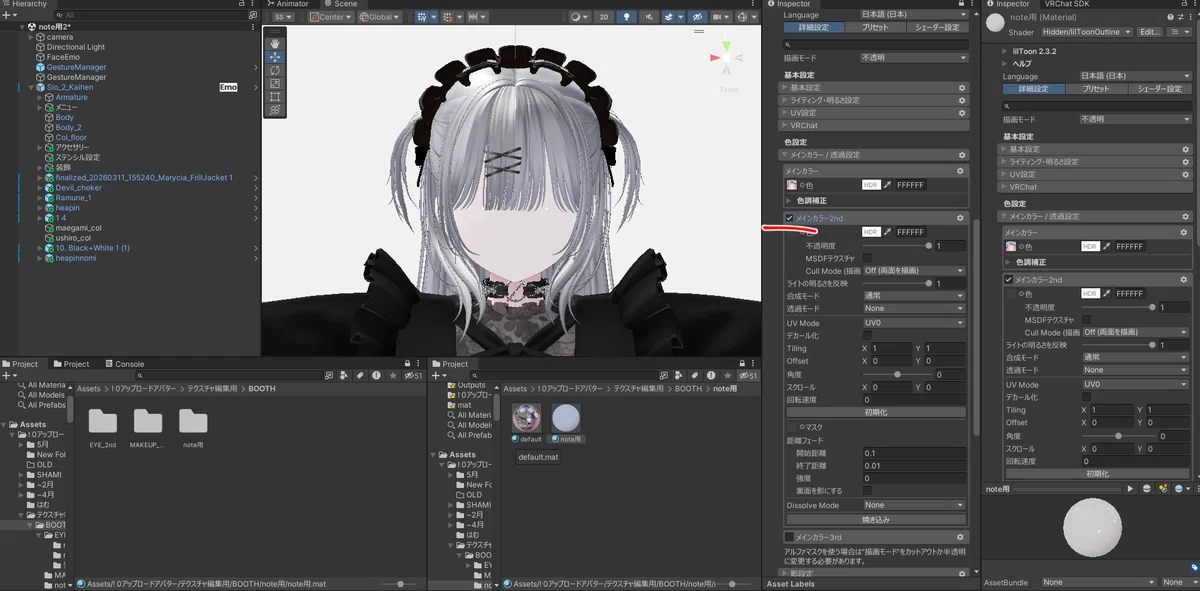The height and width of the screenshot is (591, 1200).
Task: Open Cull Mode dropdown in left Inspector
Action: [915, 271]
